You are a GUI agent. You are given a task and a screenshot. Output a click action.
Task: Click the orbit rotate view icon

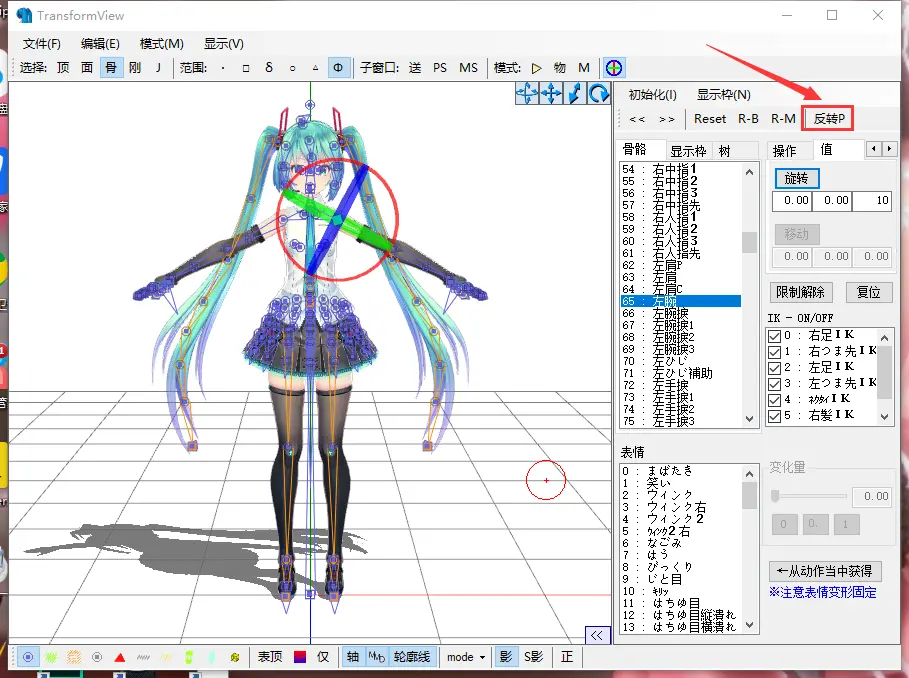tap(526, 93)
